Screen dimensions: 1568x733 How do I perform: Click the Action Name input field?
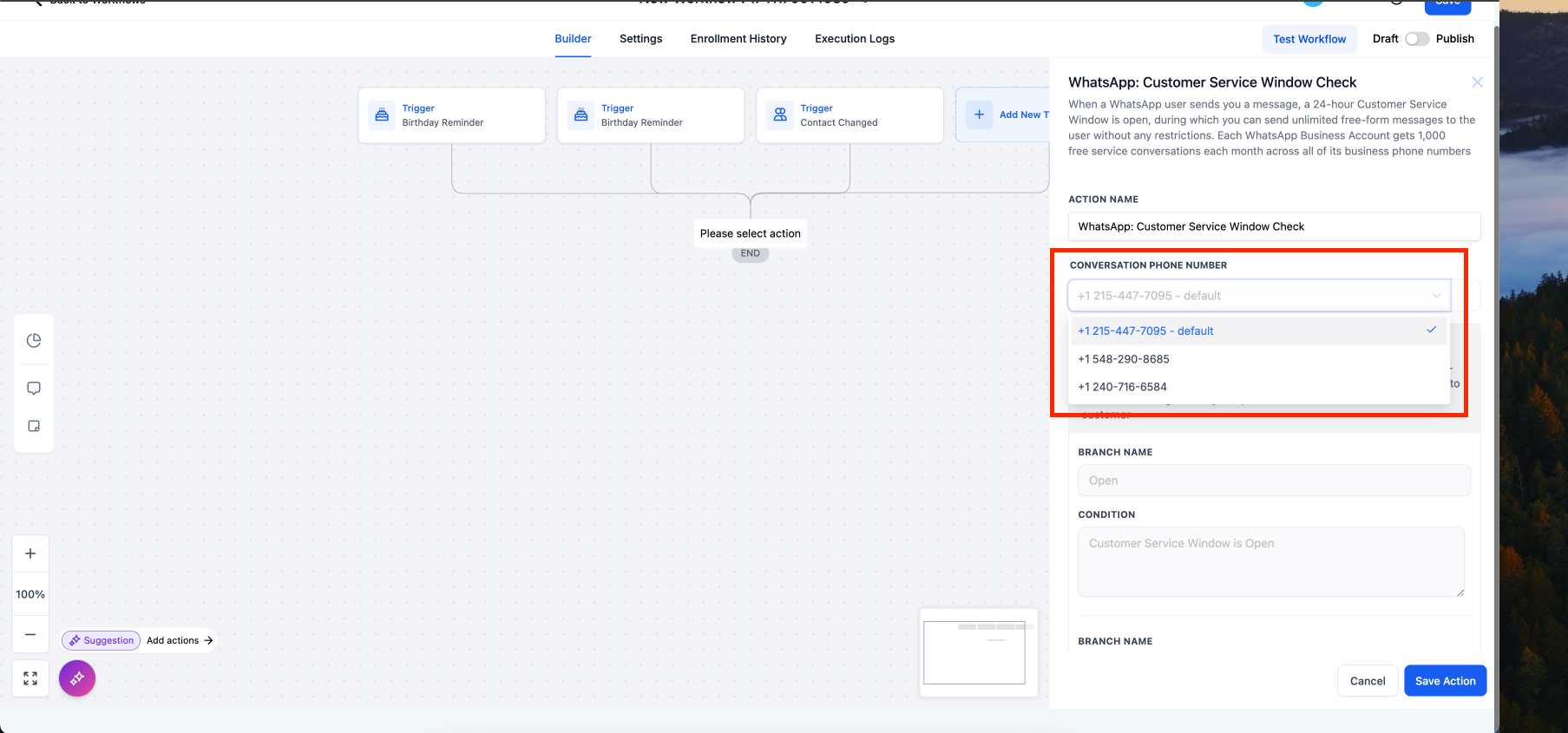click(x=1274, y=226)
